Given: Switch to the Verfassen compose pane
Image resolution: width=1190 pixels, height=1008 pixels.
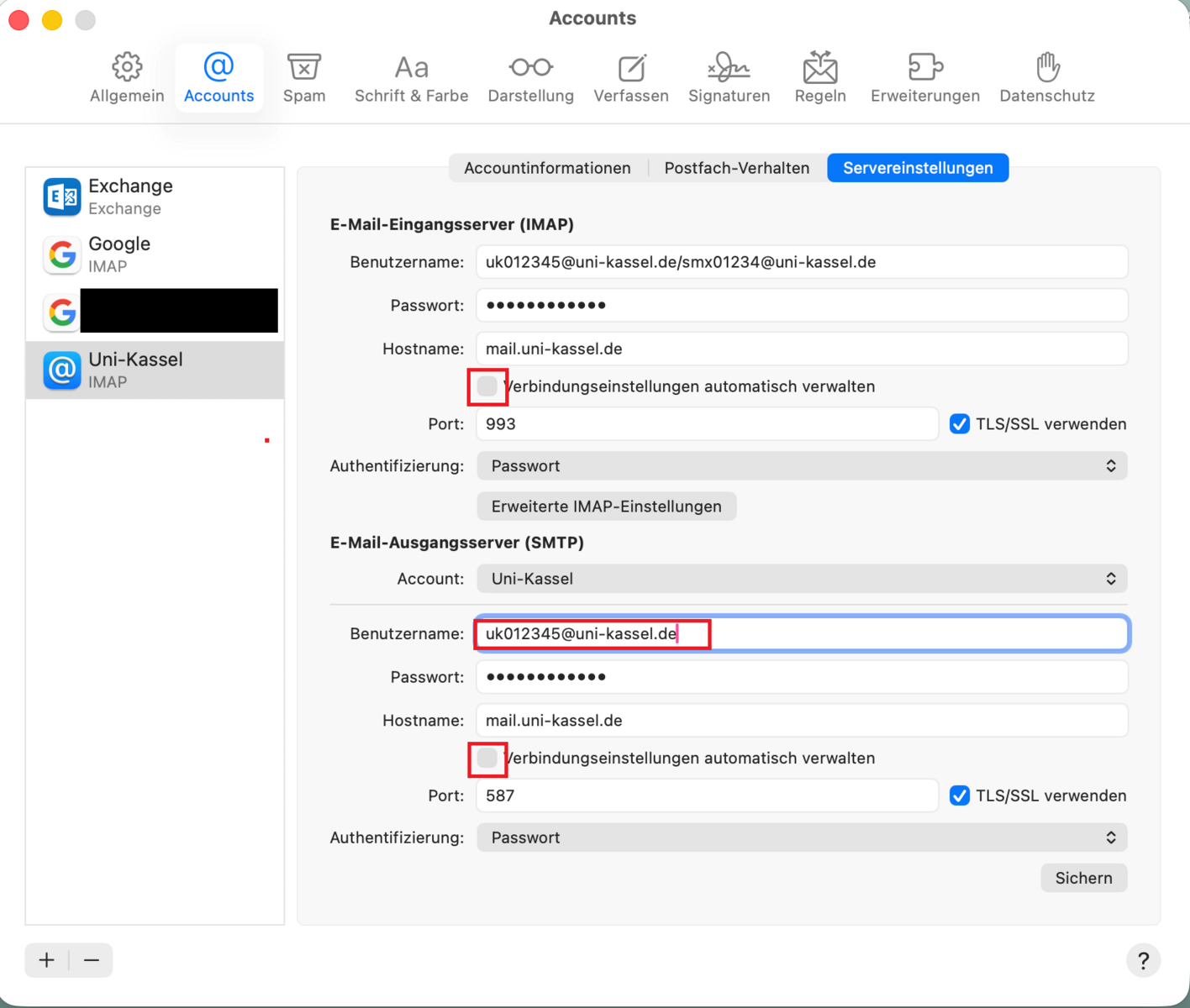Looking at the screenshot, I should (x=631, y=77).
